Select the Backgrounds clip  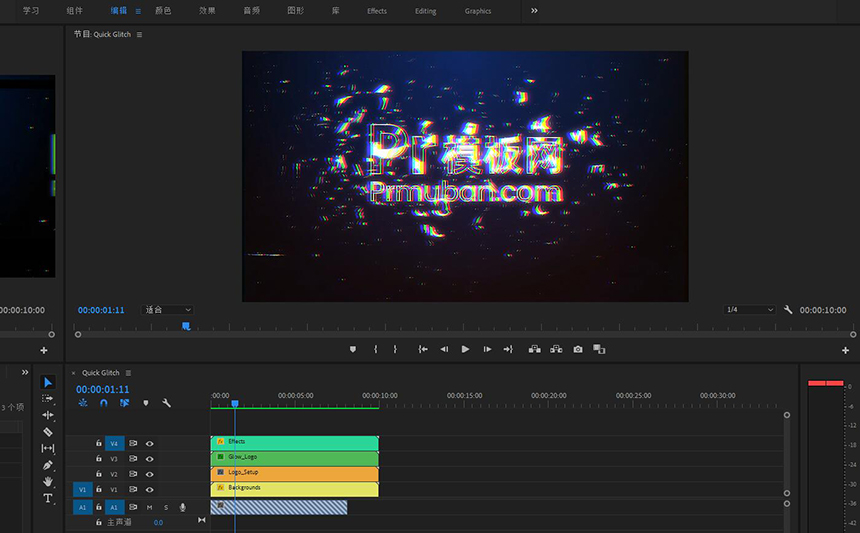295,489
